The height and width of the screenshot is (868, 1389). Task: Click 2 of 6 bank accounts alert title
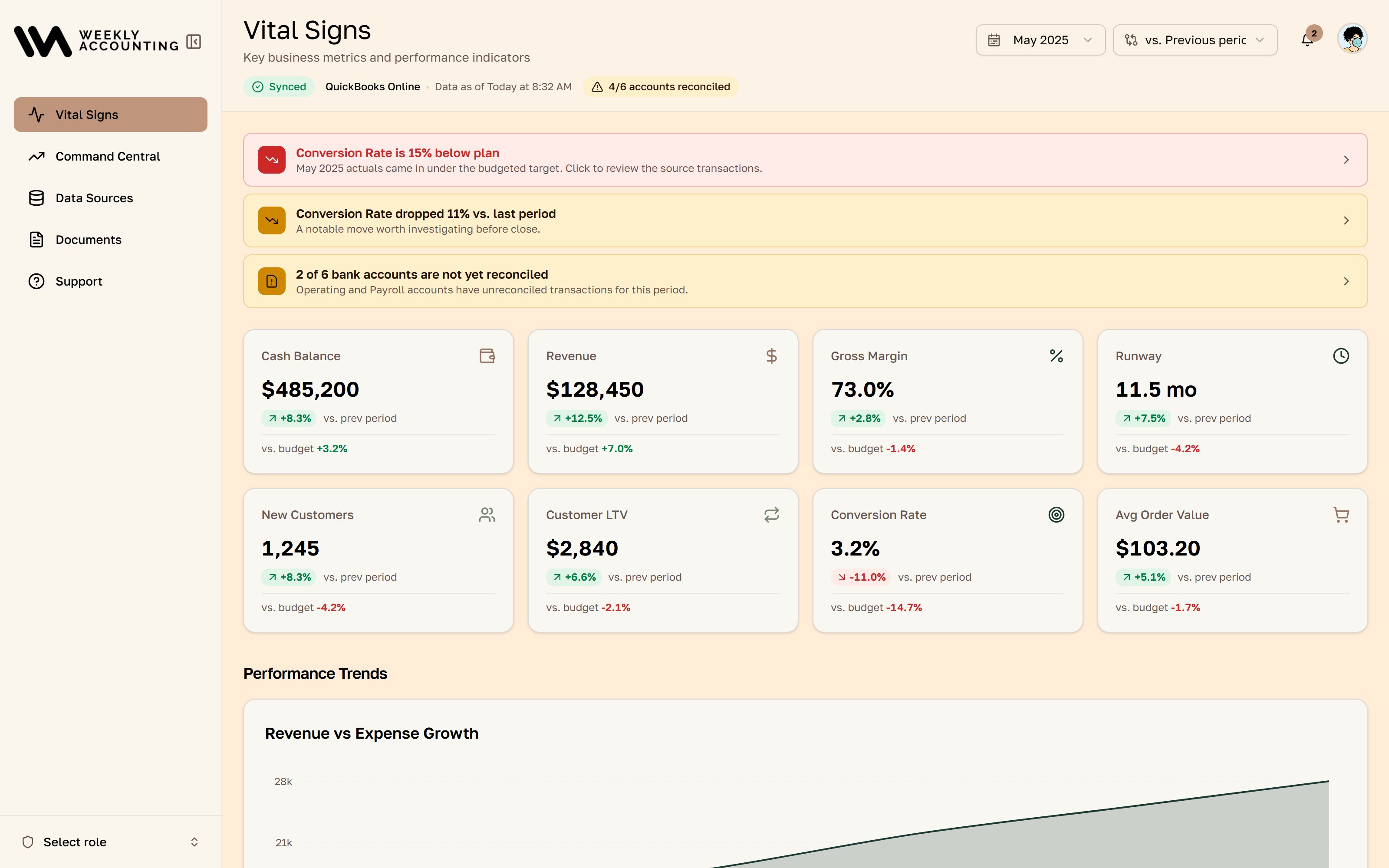click(x=422, y=274)
